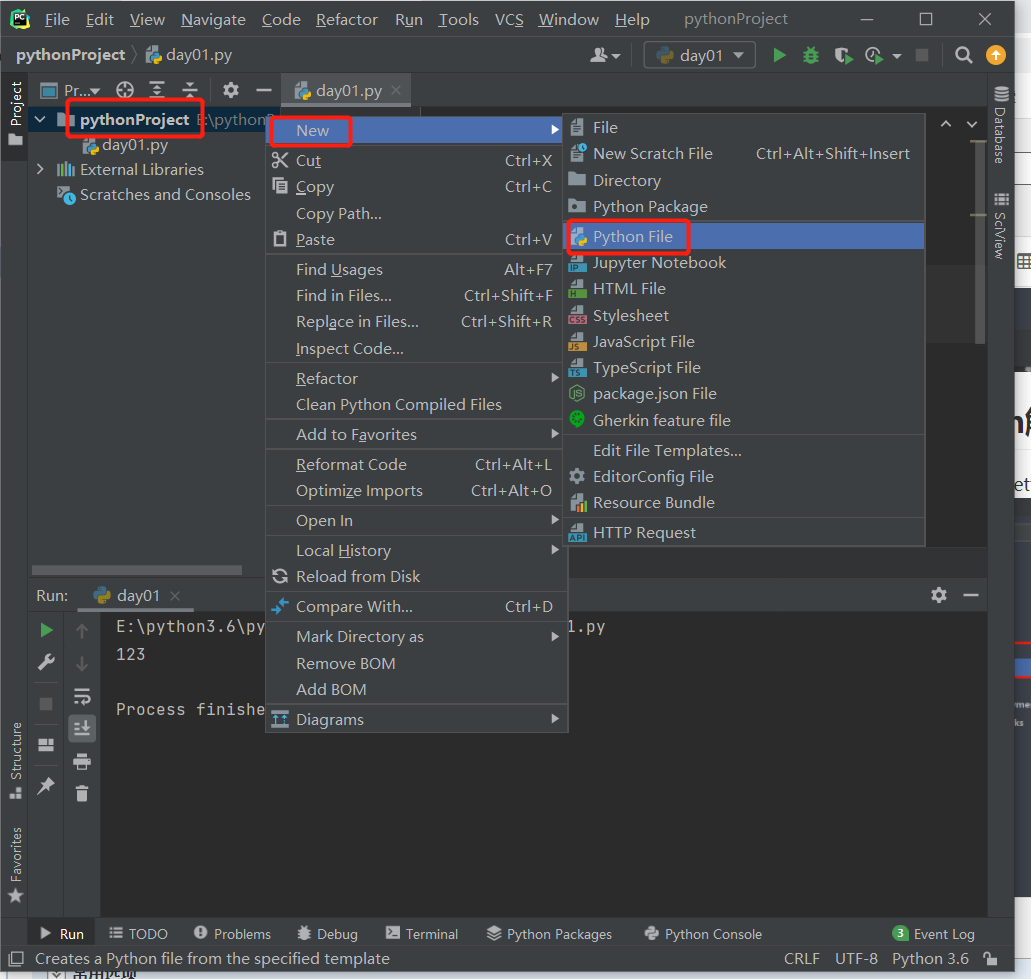Open the Database tool window
1031x979 pixels.
(1001, 125)
